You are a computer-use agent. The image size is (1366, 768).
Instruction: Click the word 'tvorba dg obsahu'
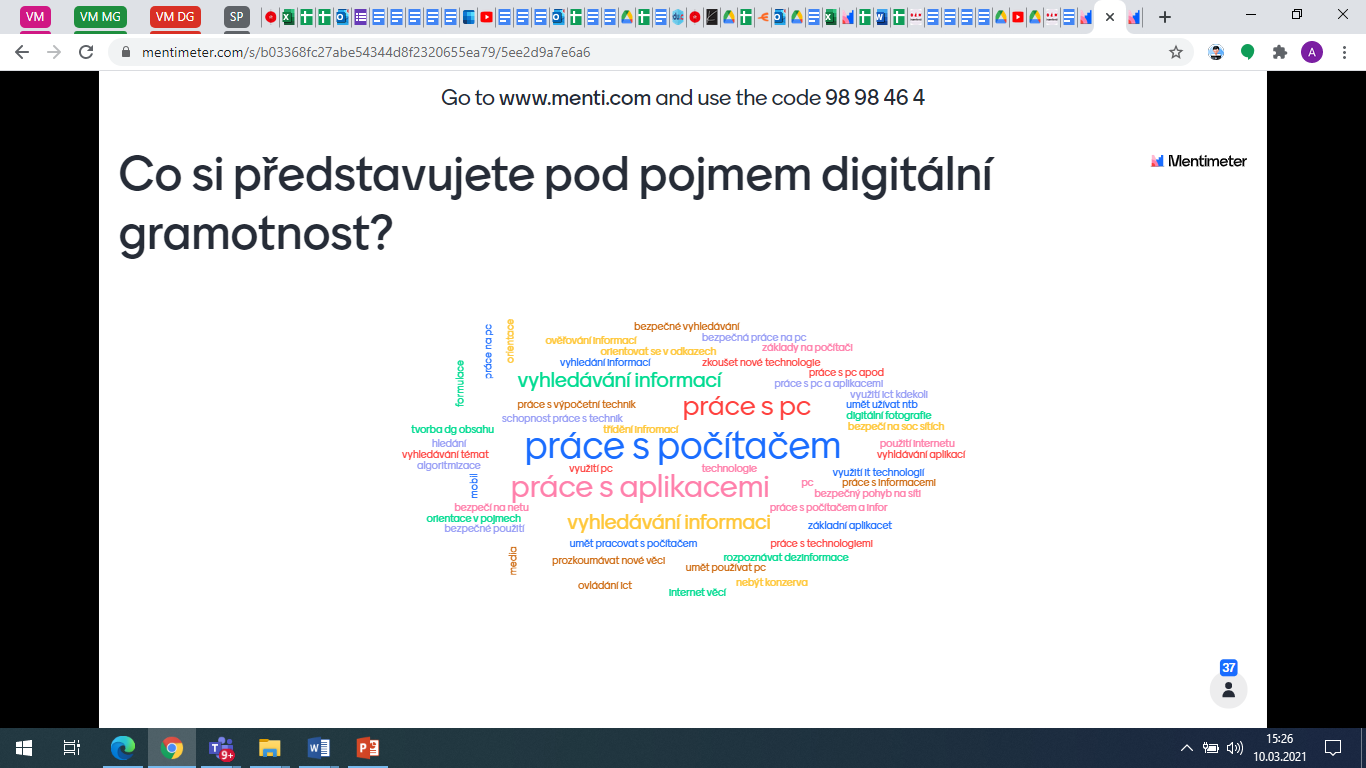point(452,429)
